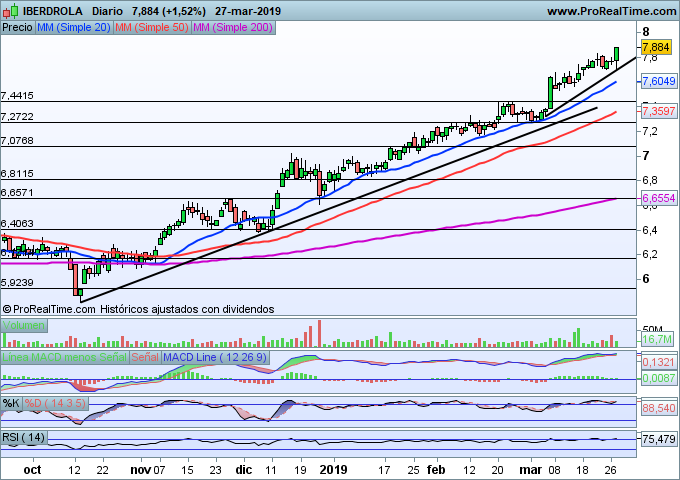Click the tallest red volume bar in december
Screen dimensions: 680x480
point(320,333)
